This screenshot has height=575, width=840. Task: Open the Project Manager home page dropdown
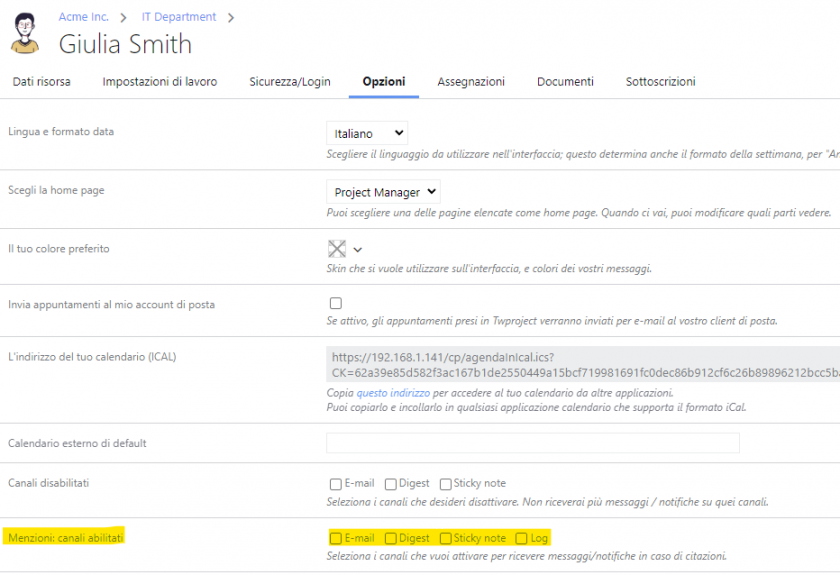coord(383,192)
